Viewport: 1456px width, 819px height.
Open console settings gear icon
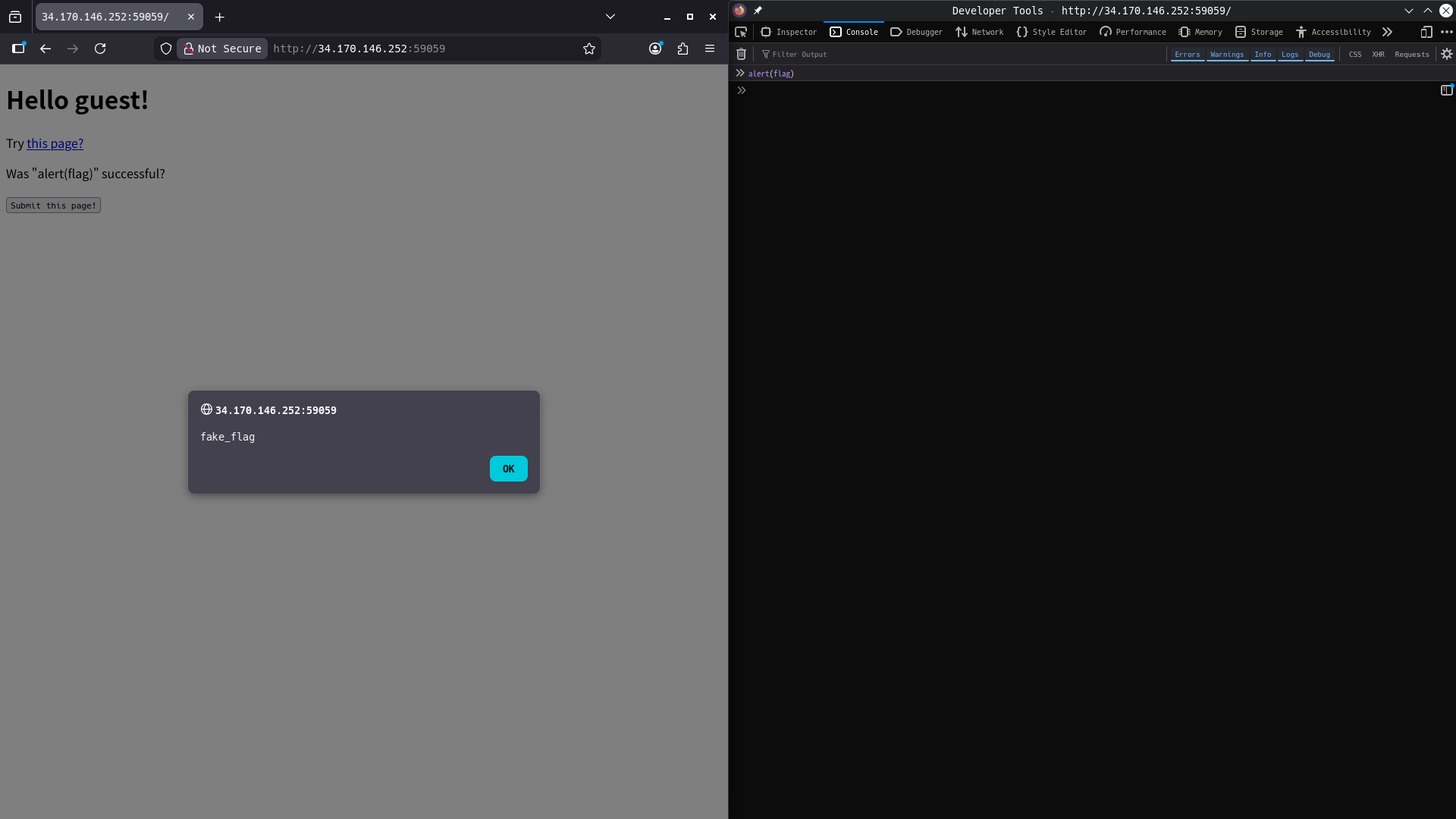(x=1446, y=54)
